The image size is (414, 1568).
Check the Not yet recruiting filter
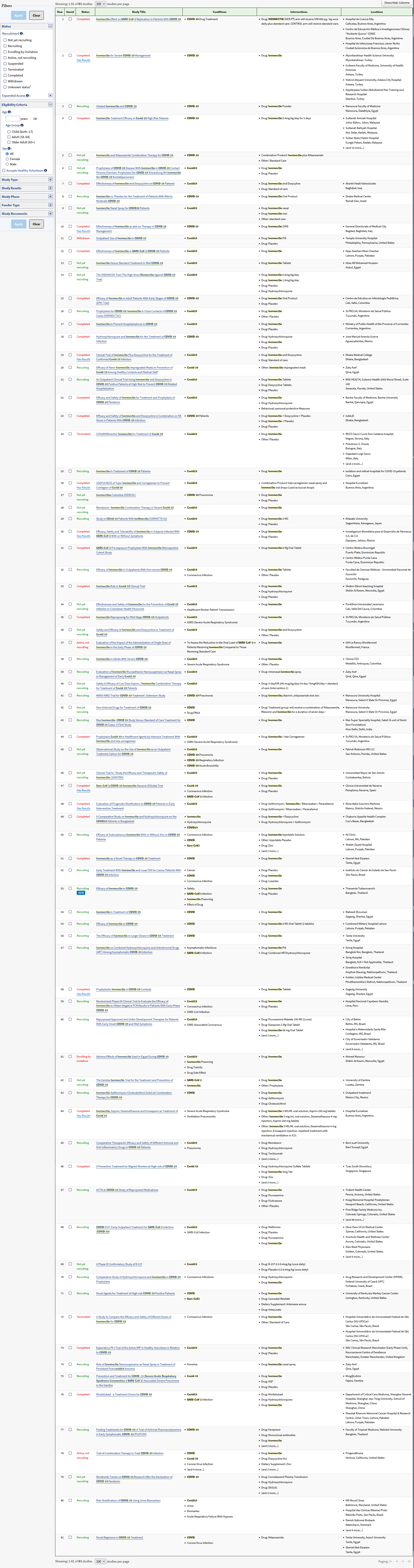point(5,40)
